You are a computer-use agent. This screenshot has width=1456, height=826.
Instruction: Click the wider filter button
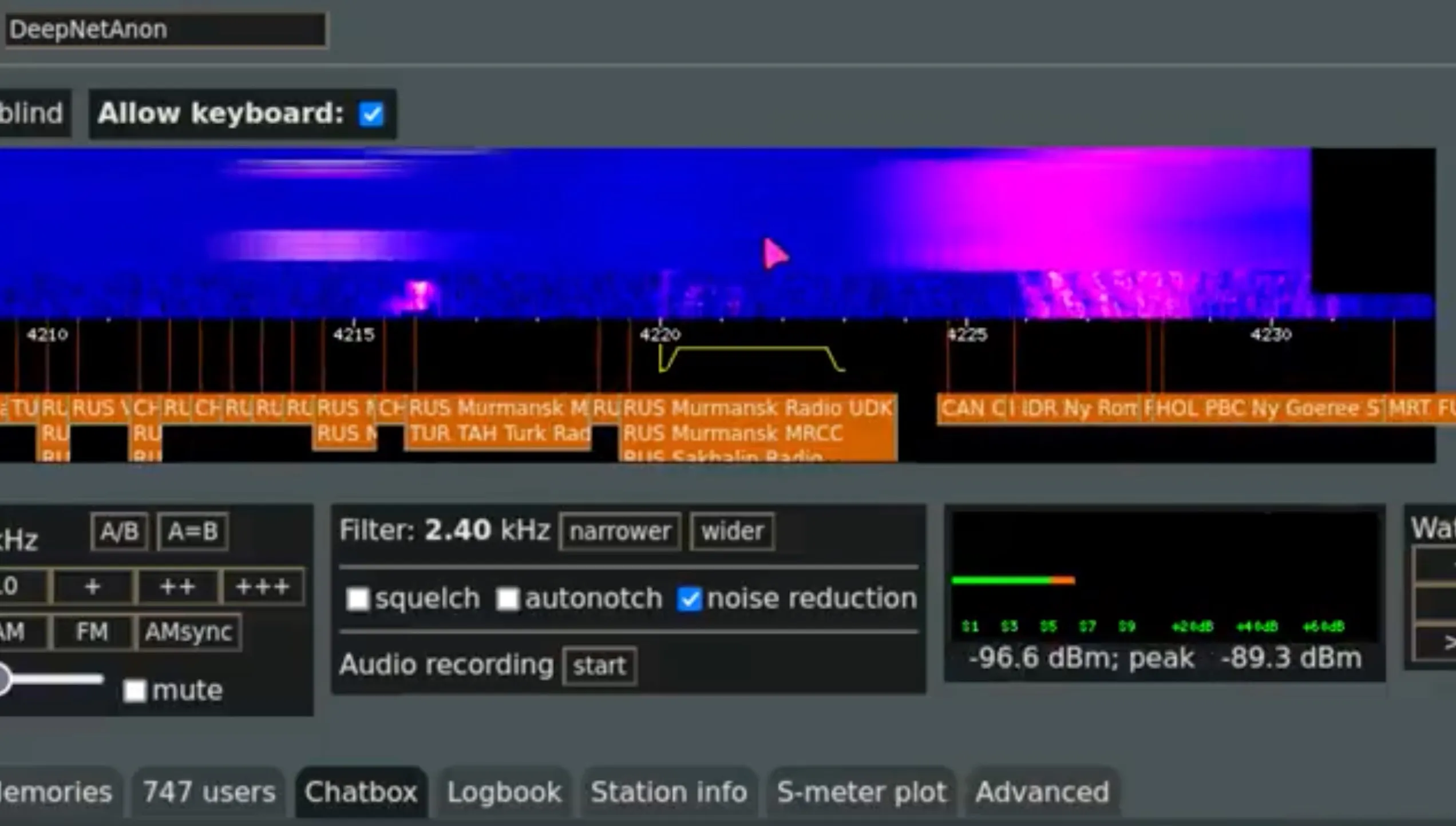[x=732, y=531]
